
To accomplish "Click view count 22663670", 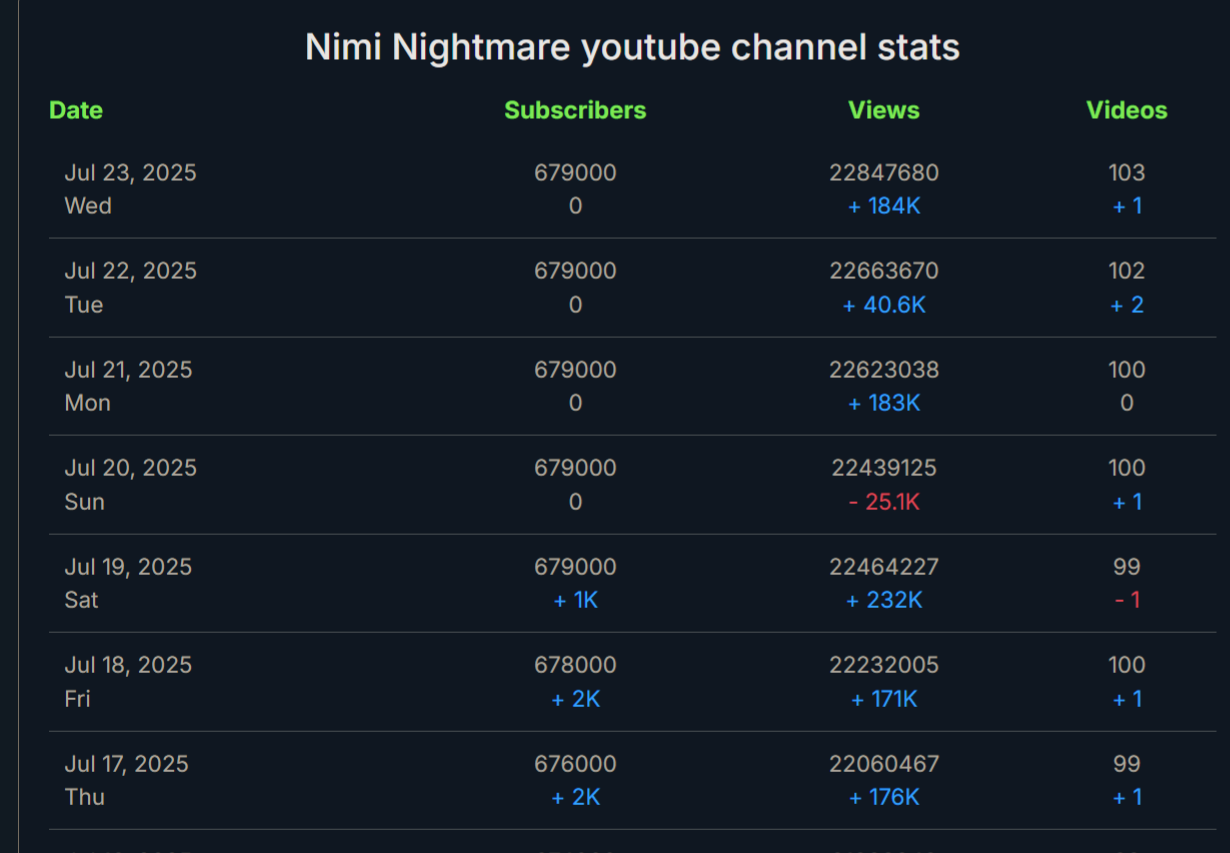I will point(884,271).
